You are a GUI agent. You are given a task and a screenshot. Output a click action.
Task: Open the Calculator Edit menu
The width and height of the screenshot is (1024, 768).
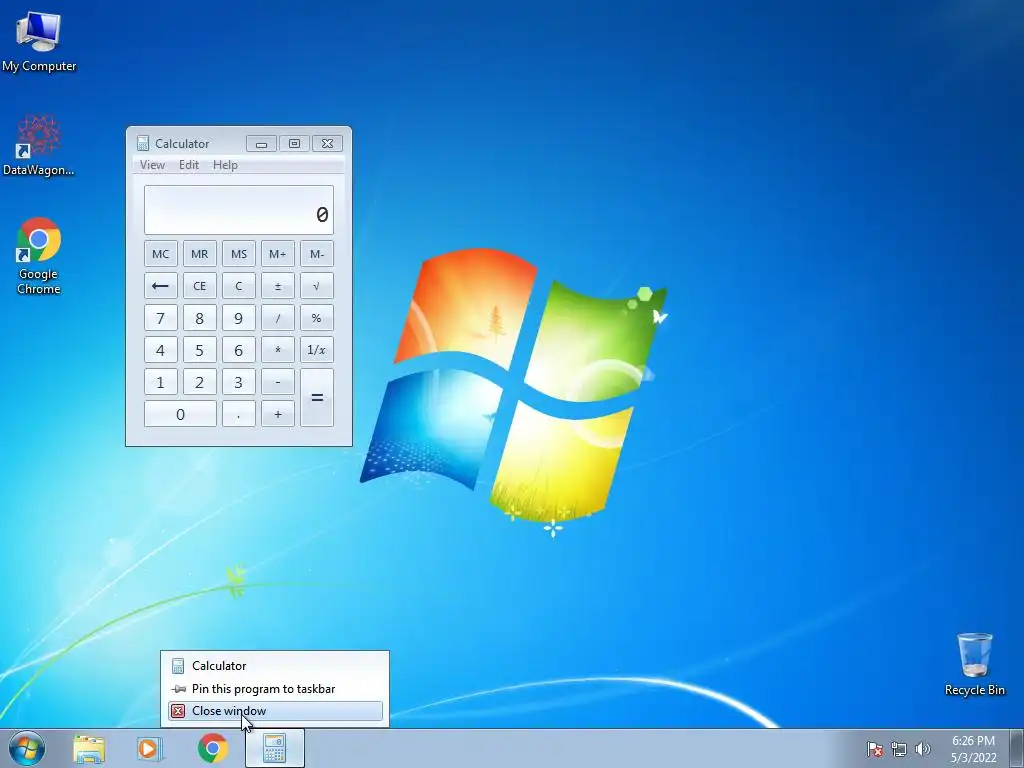(x=189, y=165)
